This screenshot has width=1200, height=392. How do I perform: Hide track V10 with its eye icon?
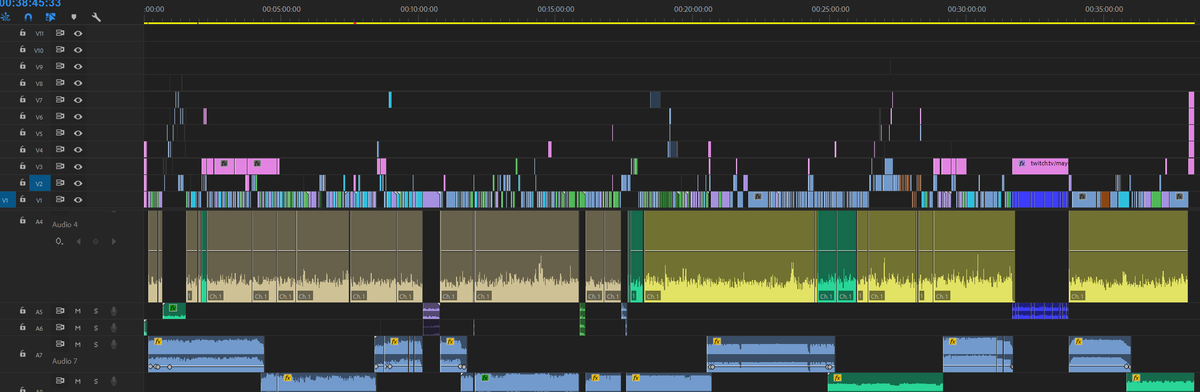pyautogui.click(x=78, y=50)
